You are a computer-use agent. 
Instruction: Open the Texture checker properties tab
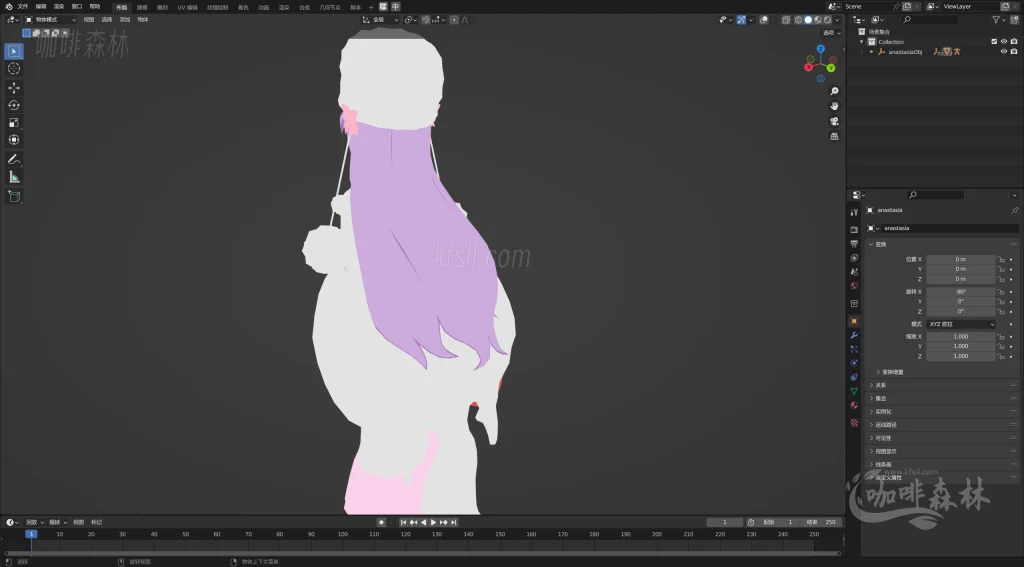(x=854, y=423)
